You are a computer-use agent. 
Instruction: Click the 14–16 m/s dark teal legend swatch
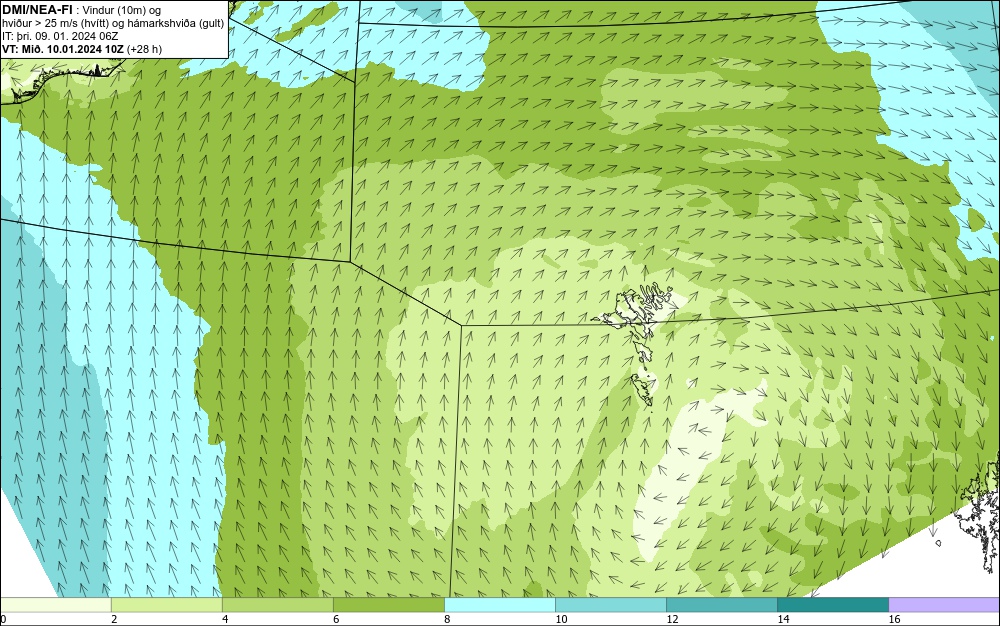tap(832, 605)
